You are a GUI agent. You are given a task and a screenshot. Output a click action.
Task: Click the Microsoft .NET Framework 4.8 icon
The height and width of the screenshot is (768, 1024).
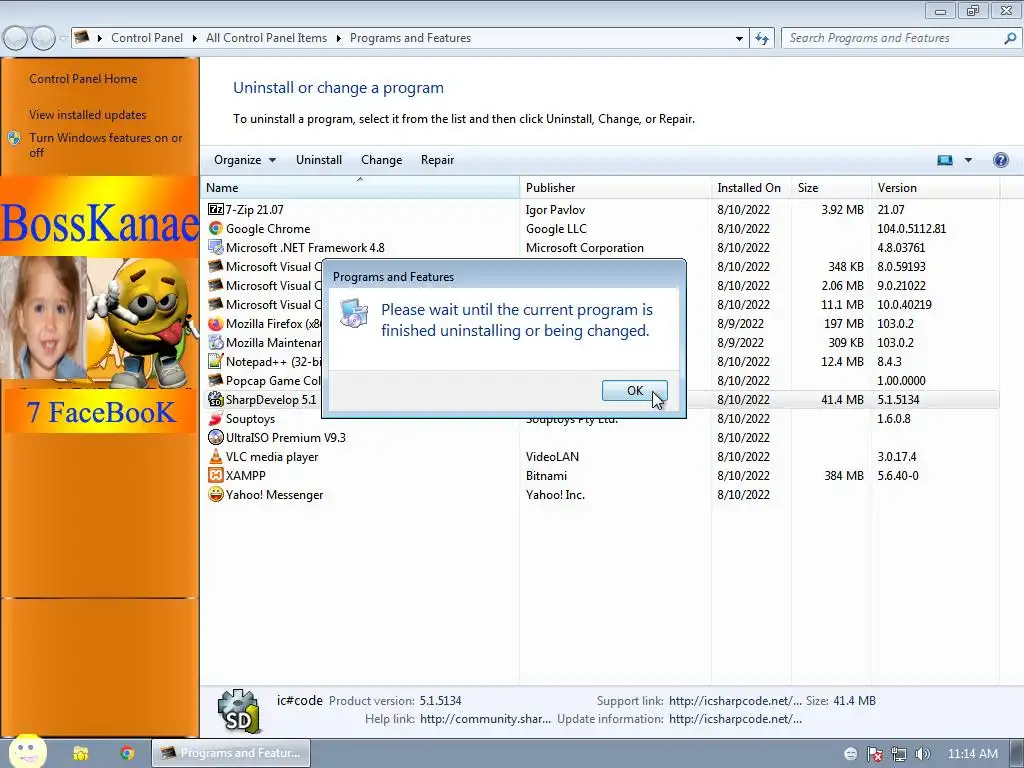pos(216,248)
